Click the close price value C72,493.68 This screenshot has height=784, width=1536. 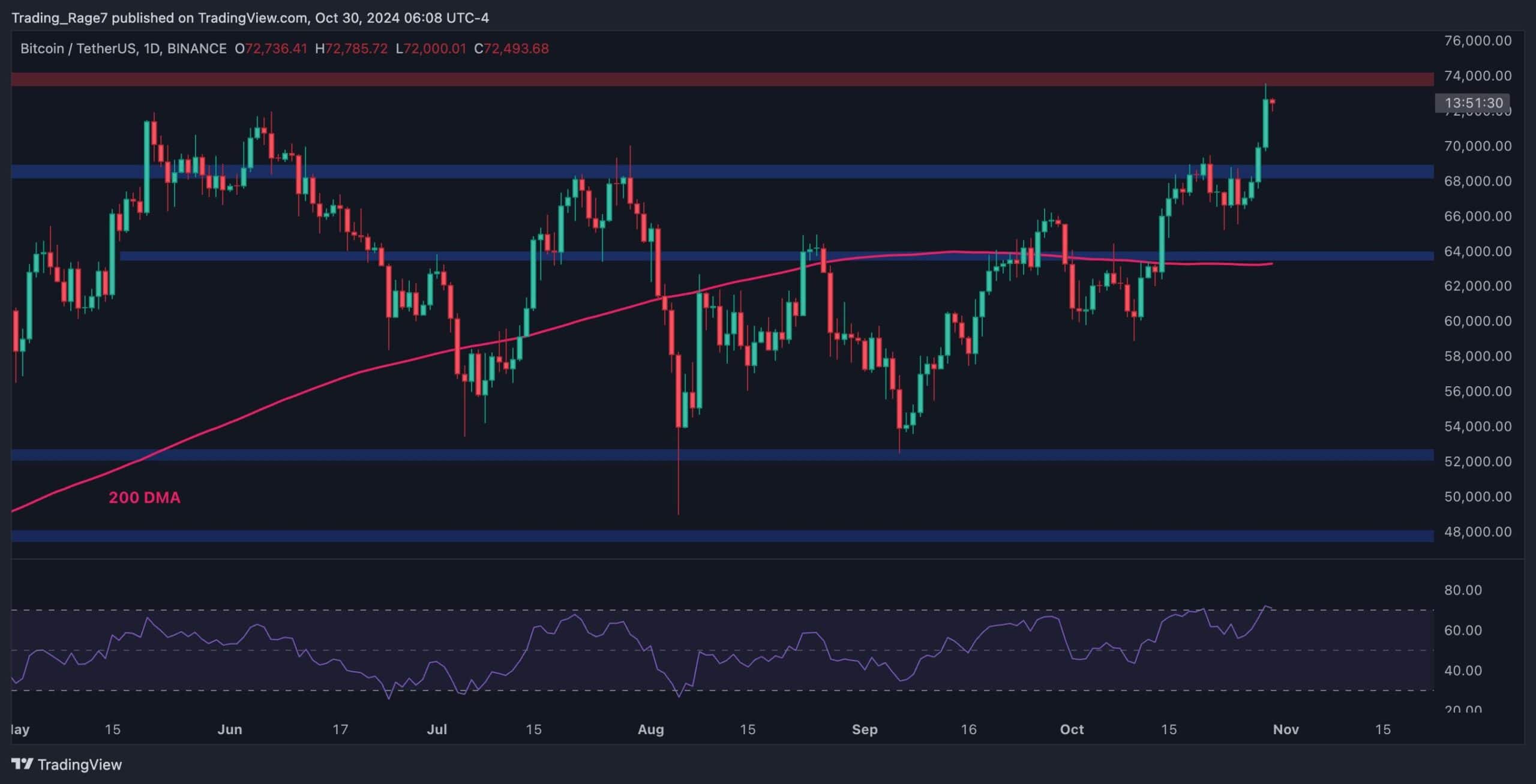[511, 49]
